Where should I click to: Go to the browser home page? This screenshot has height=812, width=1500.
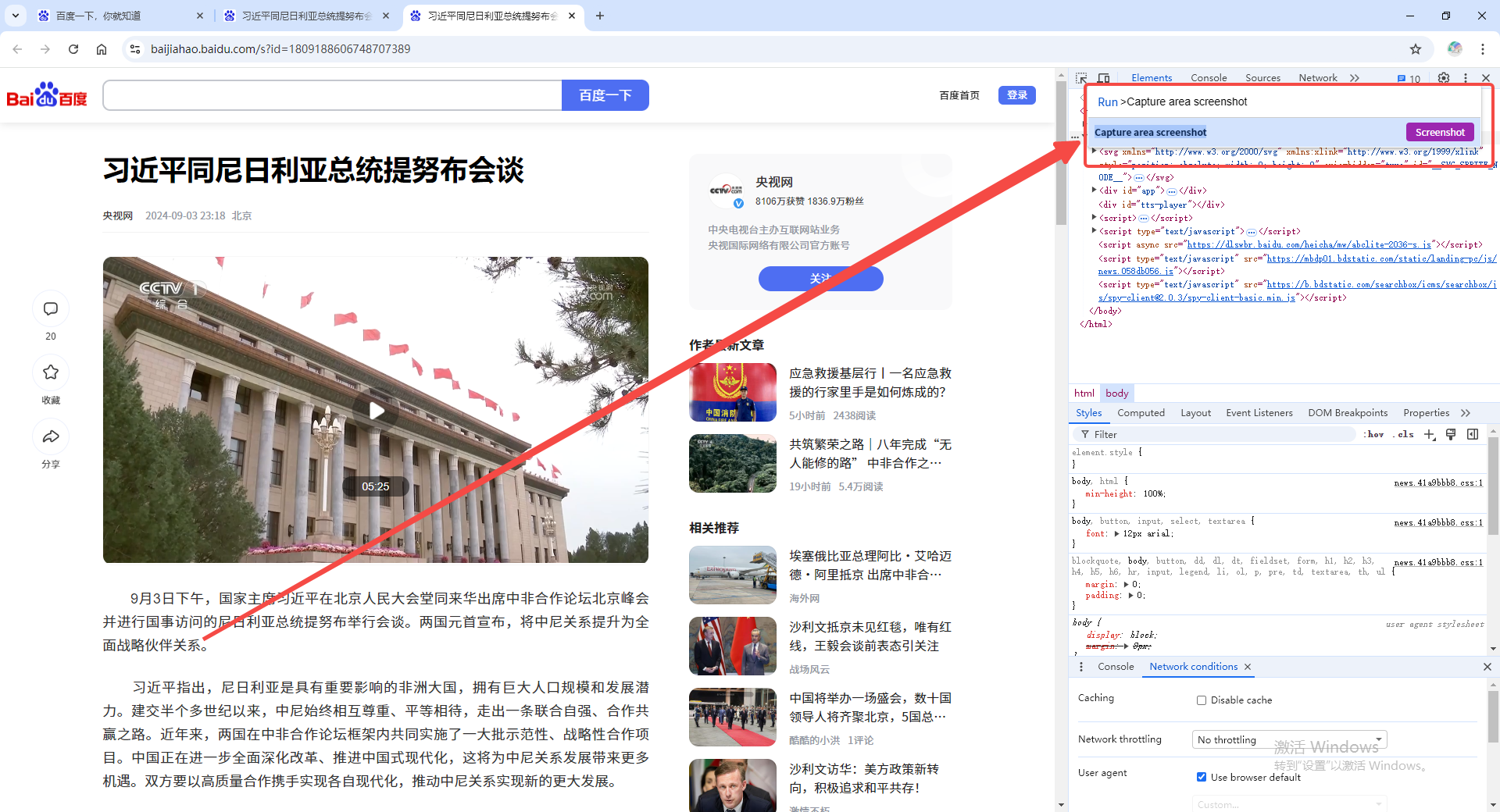[102, 49]
